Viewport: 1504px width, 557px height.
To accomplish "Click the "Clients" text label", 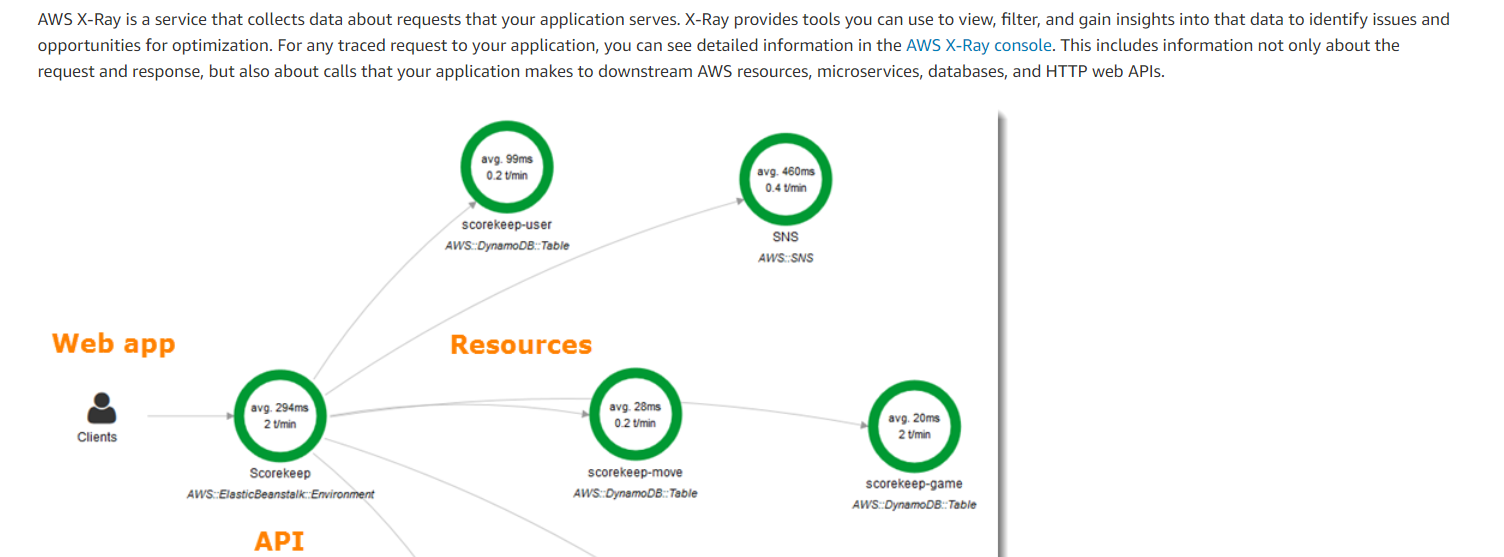I will 97,437.
